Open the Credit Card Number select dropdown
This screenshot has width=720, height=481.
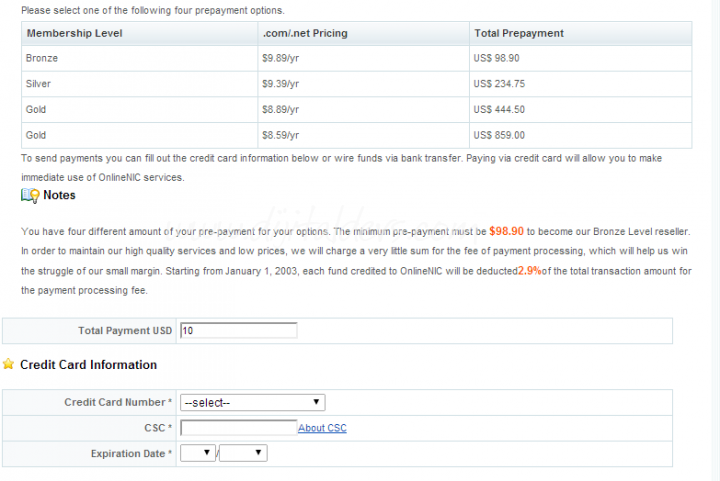pos(253,403)
